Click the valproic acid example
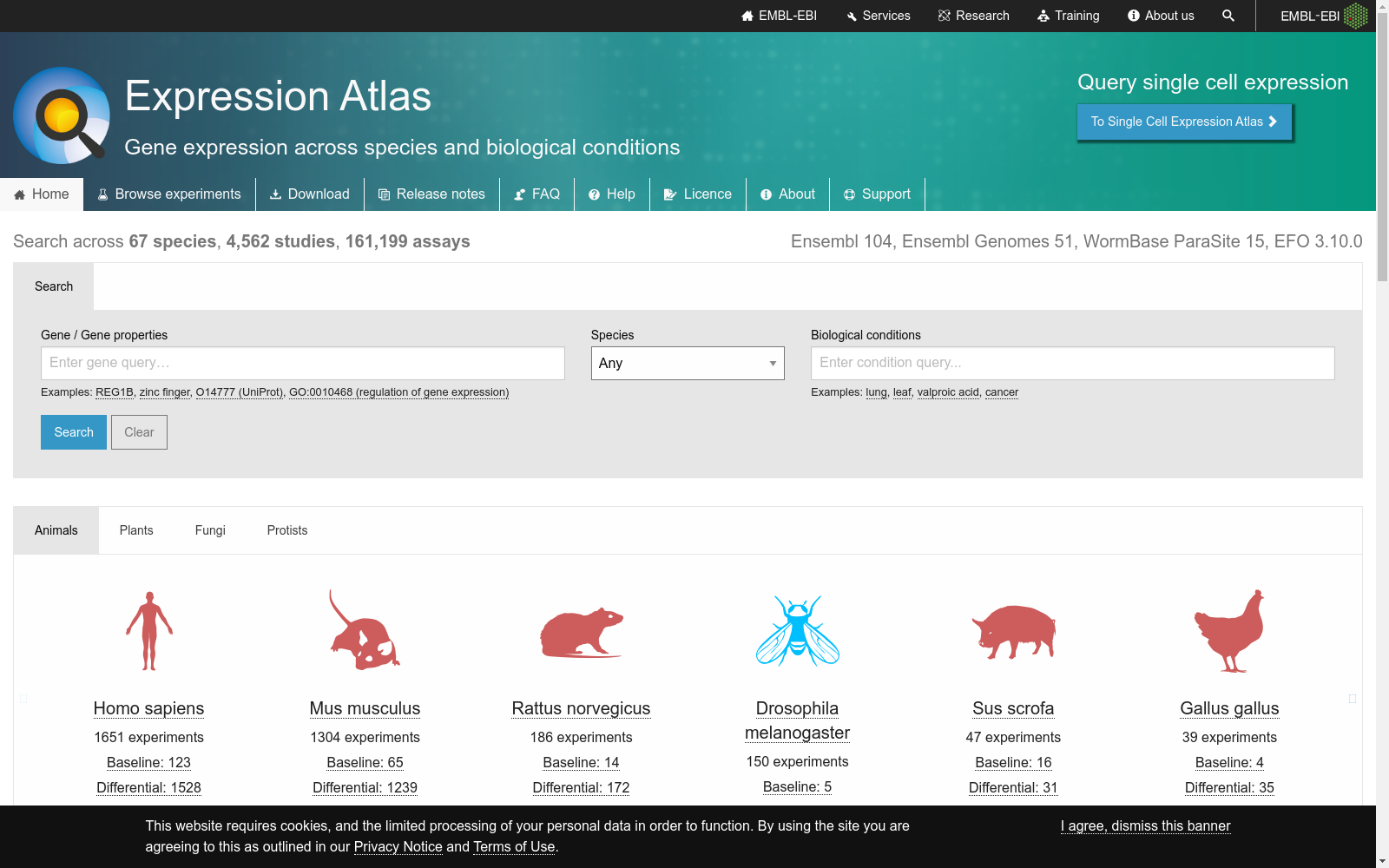This screenshot has width=1389, height=868. click(948, 392)
